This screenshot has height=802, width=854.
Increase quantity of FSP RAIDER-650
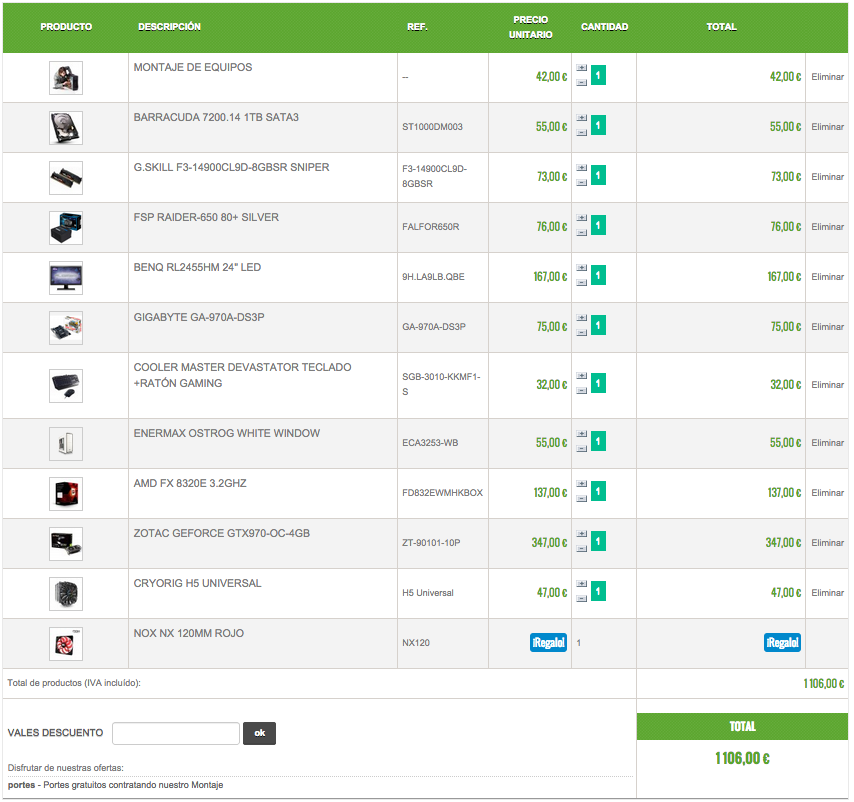pos(582,218)
